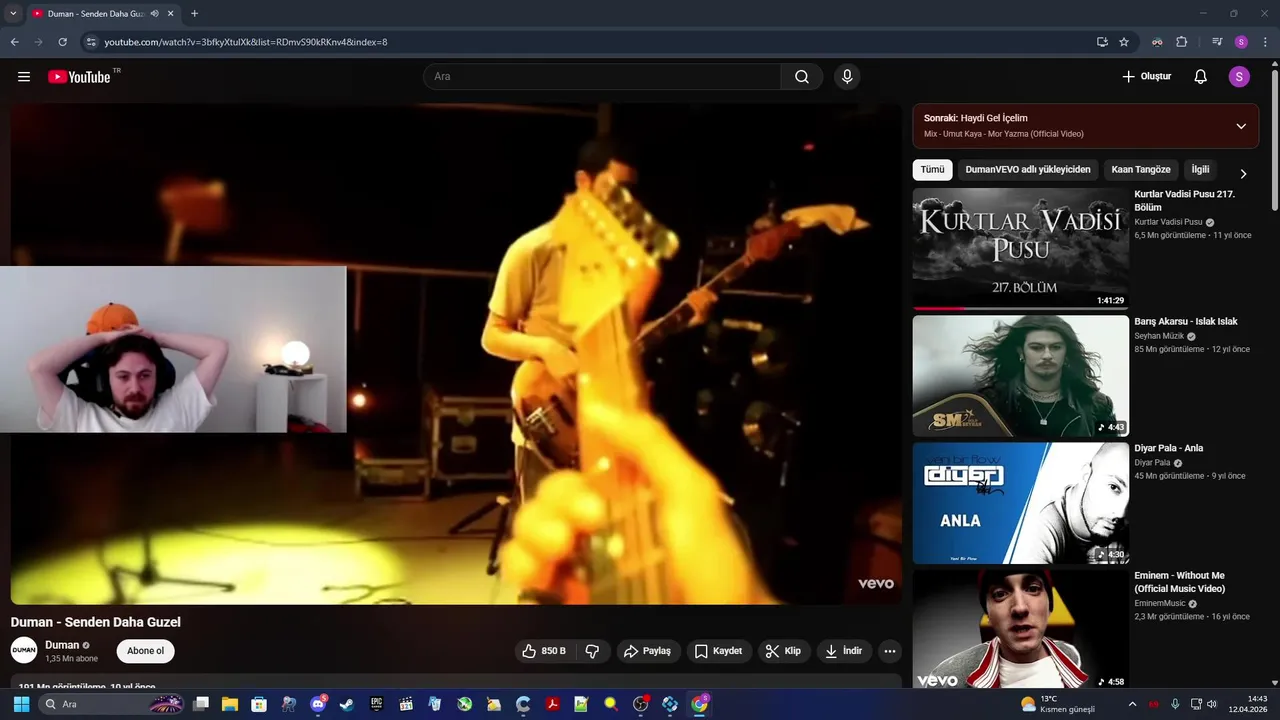Viewport: 1280px width, 720px height.
Task: Open the Oluştur create menu
Action: 1146,77
